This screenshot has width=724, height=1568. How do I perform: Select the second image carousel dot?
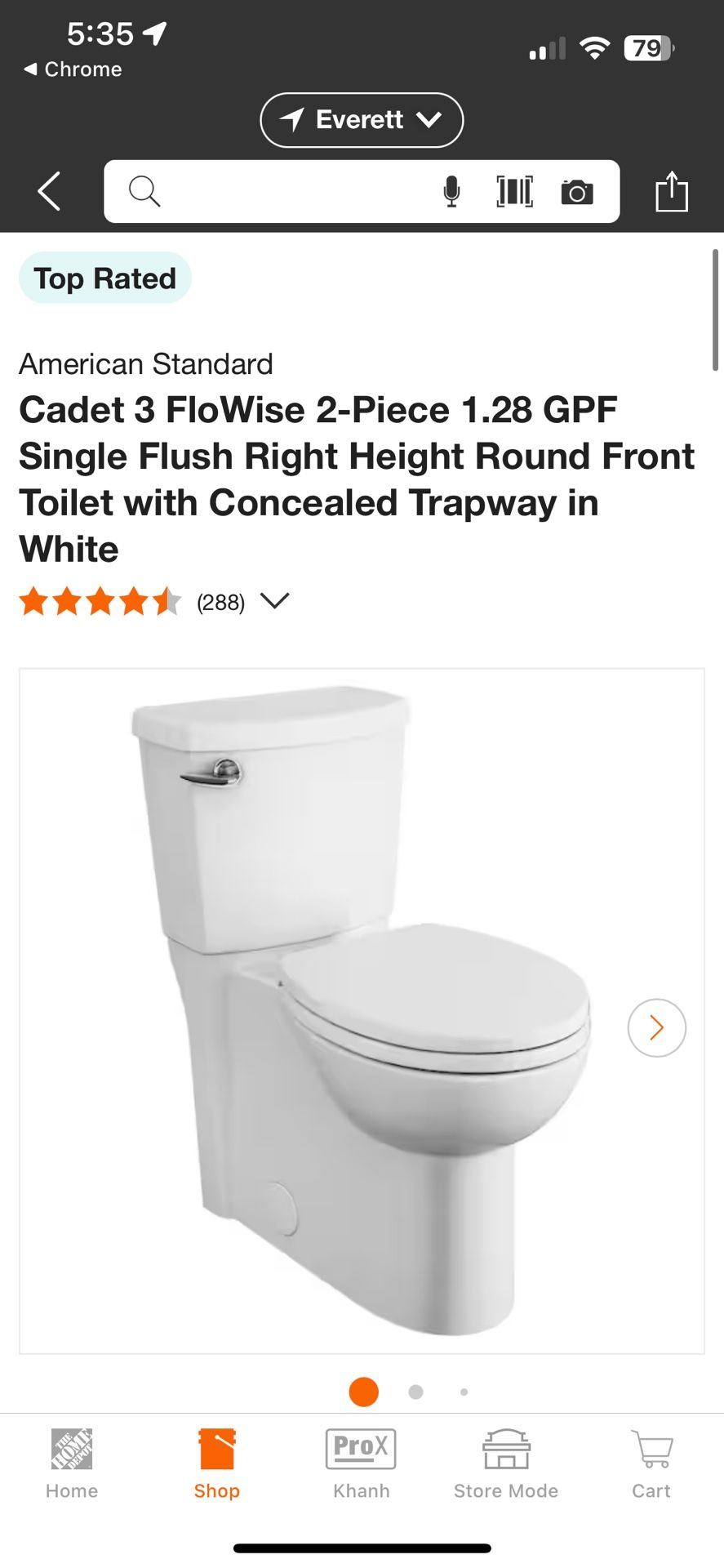[415, 1392]
